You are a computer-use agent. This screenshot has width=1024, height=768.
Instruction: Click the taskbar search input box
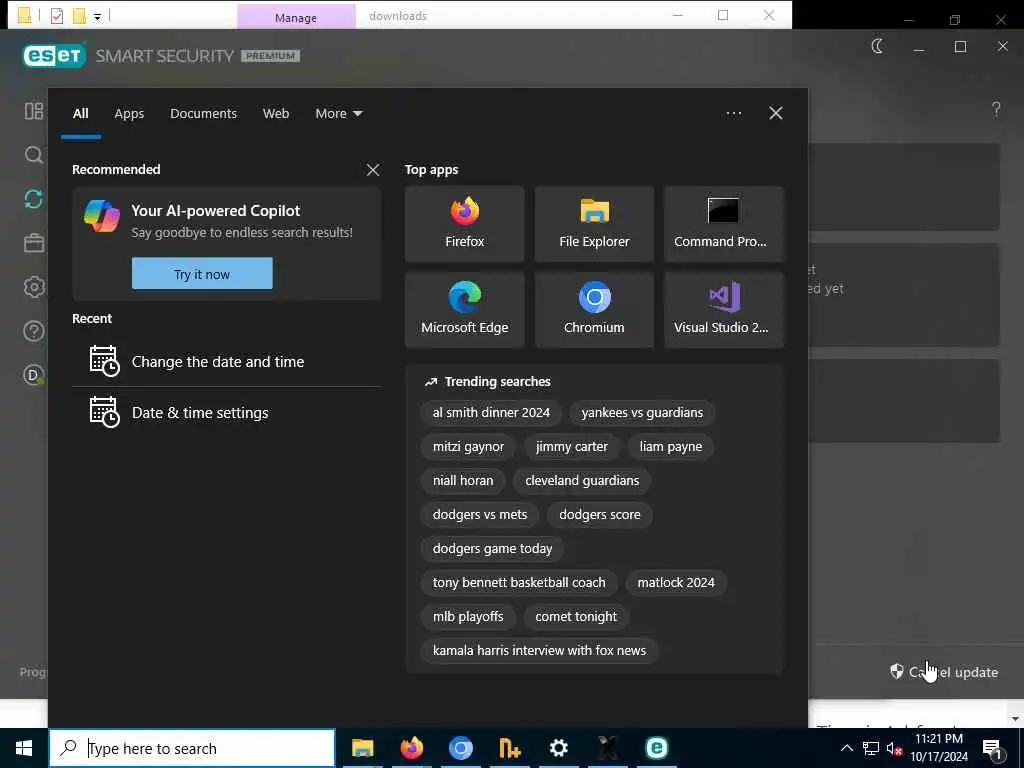192,748
